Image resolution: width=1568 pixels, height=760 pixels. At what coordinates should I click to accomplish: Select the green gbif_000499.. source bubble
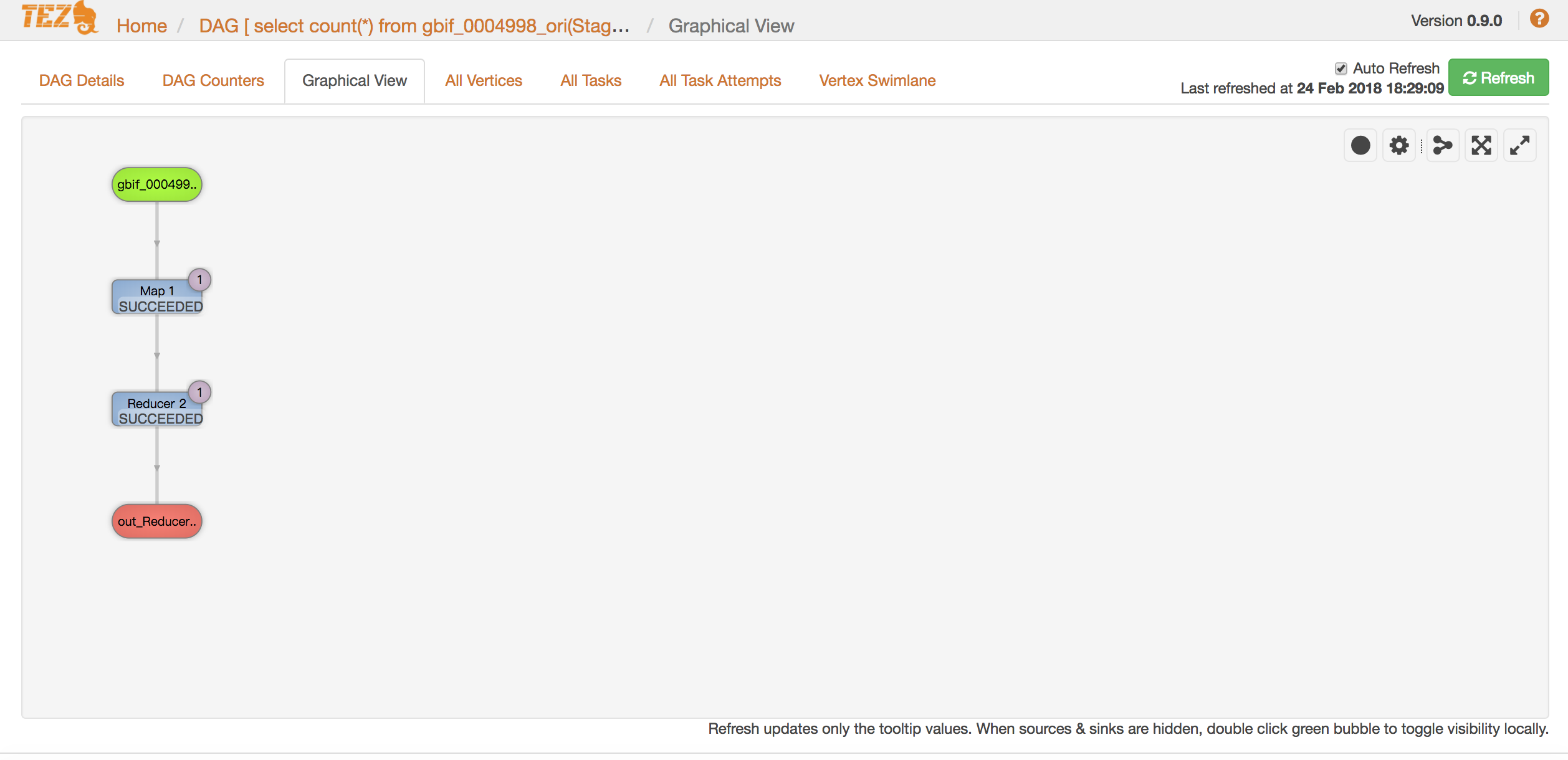point(156,184)
